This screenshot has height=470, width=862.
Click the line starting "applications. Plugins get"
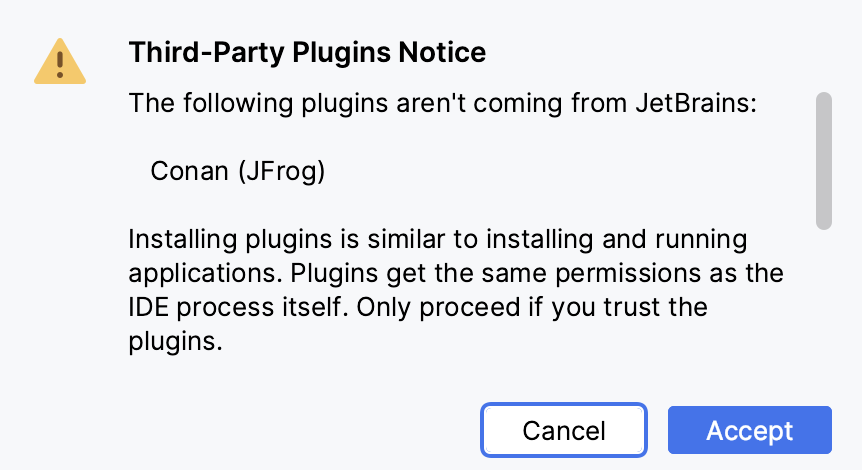coord(455,273)
